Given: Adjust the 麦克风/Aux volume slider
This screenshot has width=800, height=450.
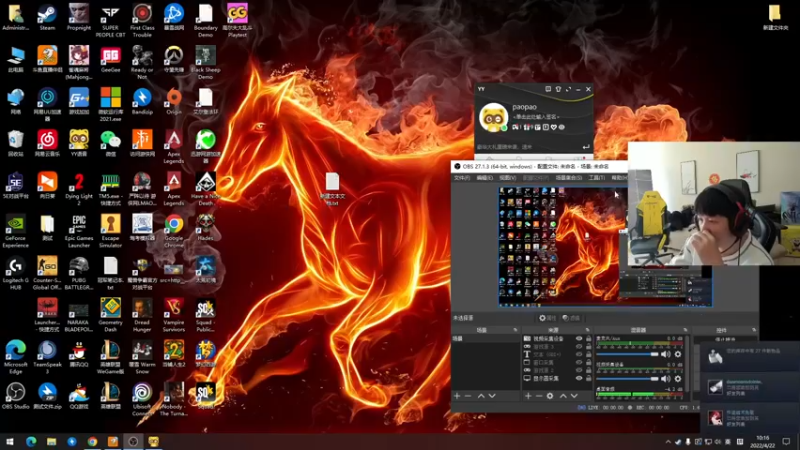Looking at the screenshot, I should click(628, 354).
